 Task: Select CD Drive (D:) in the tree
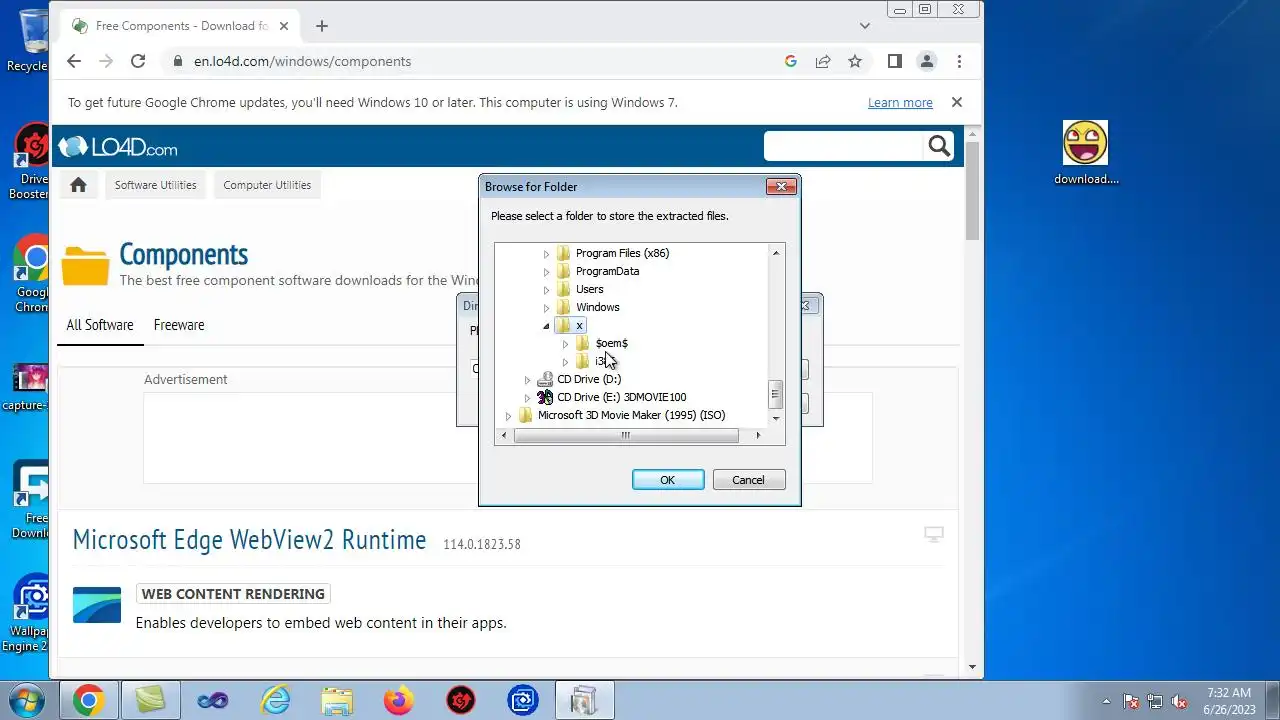pyautogui.click(x=588, y=379)
